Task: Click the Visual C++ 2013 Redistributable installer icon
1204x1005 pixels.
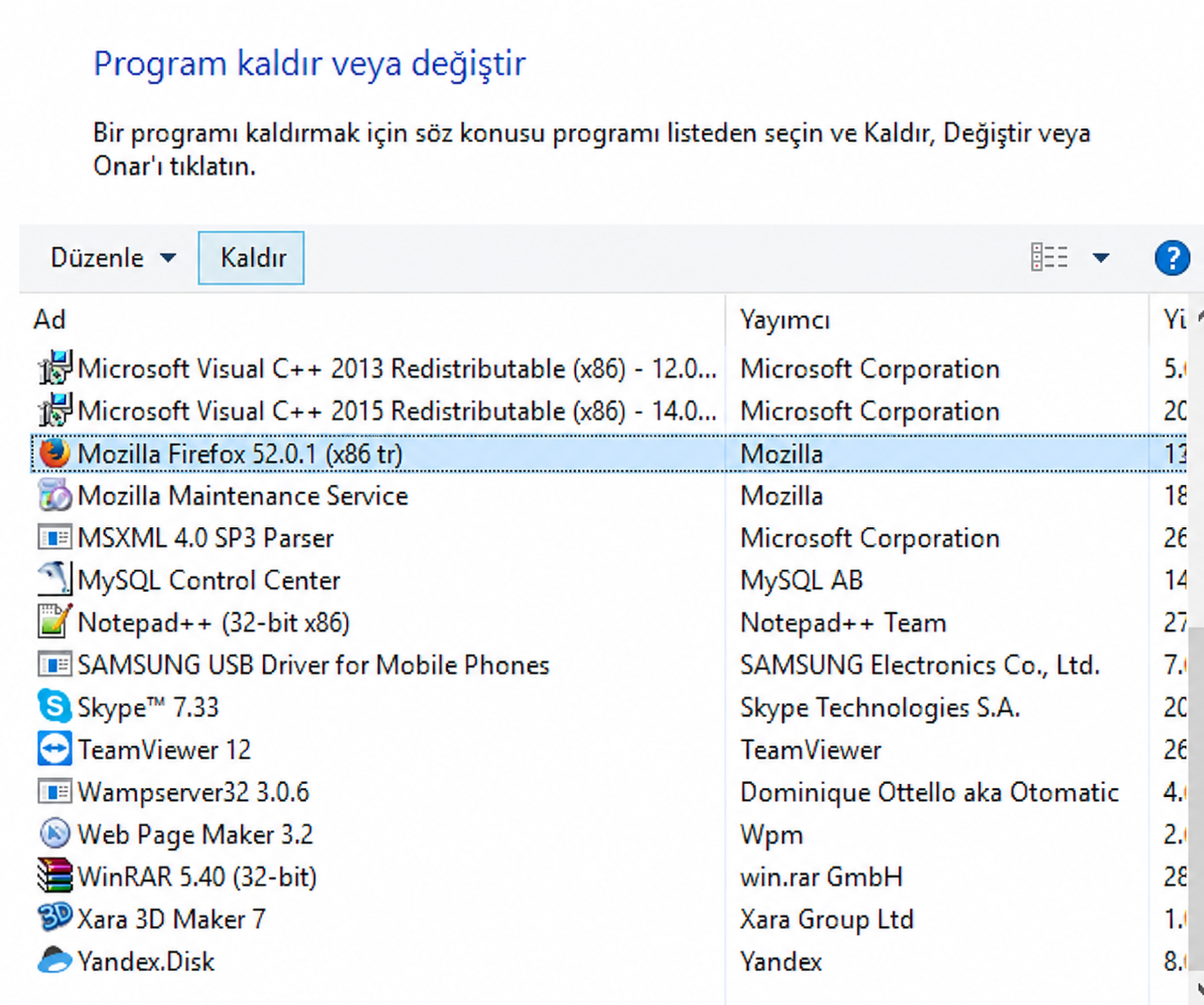Action: click(x=54, y=368)
